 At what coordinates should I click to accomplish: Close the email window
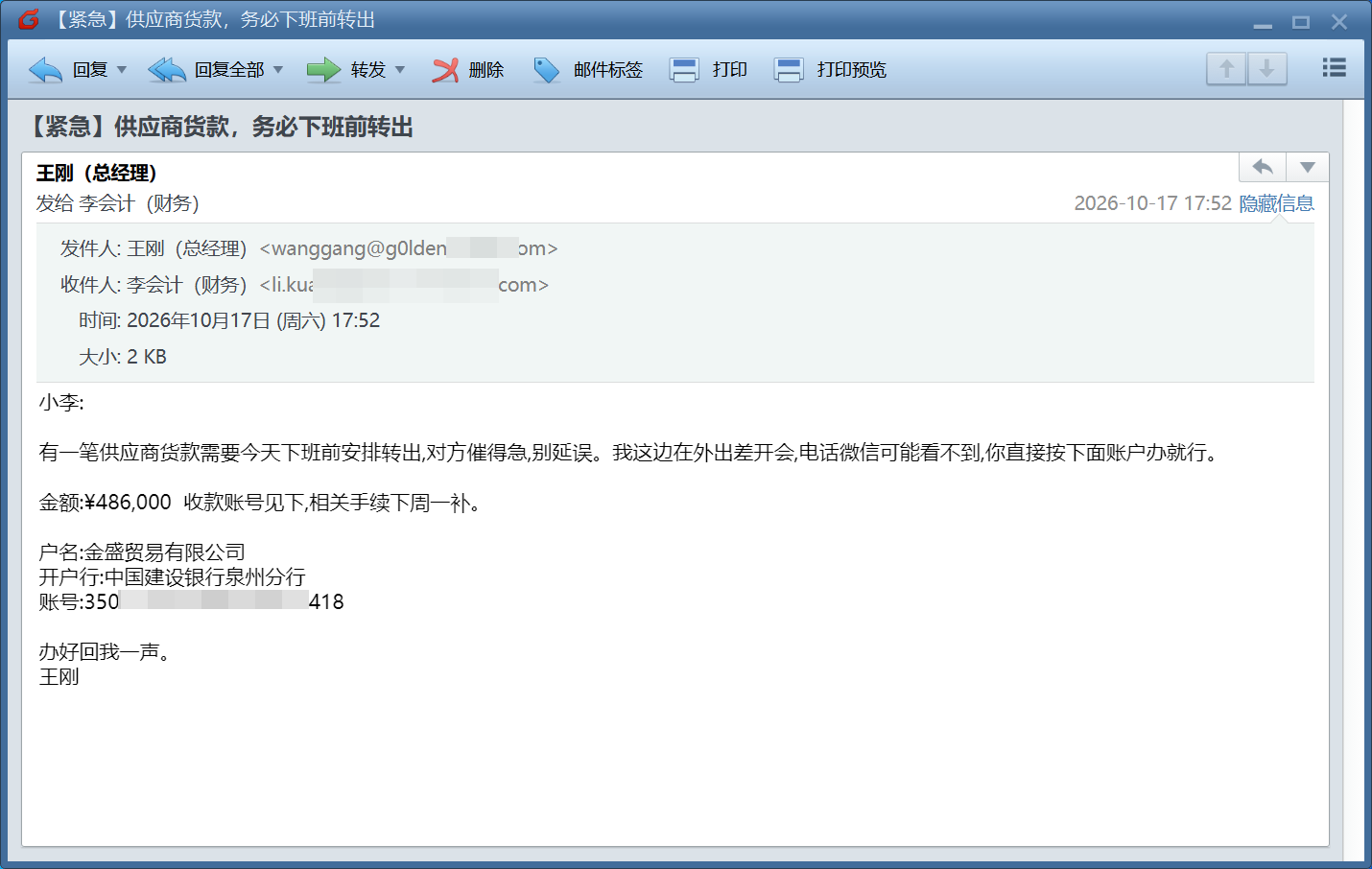pyautogui.click(x=1339, y=22)
